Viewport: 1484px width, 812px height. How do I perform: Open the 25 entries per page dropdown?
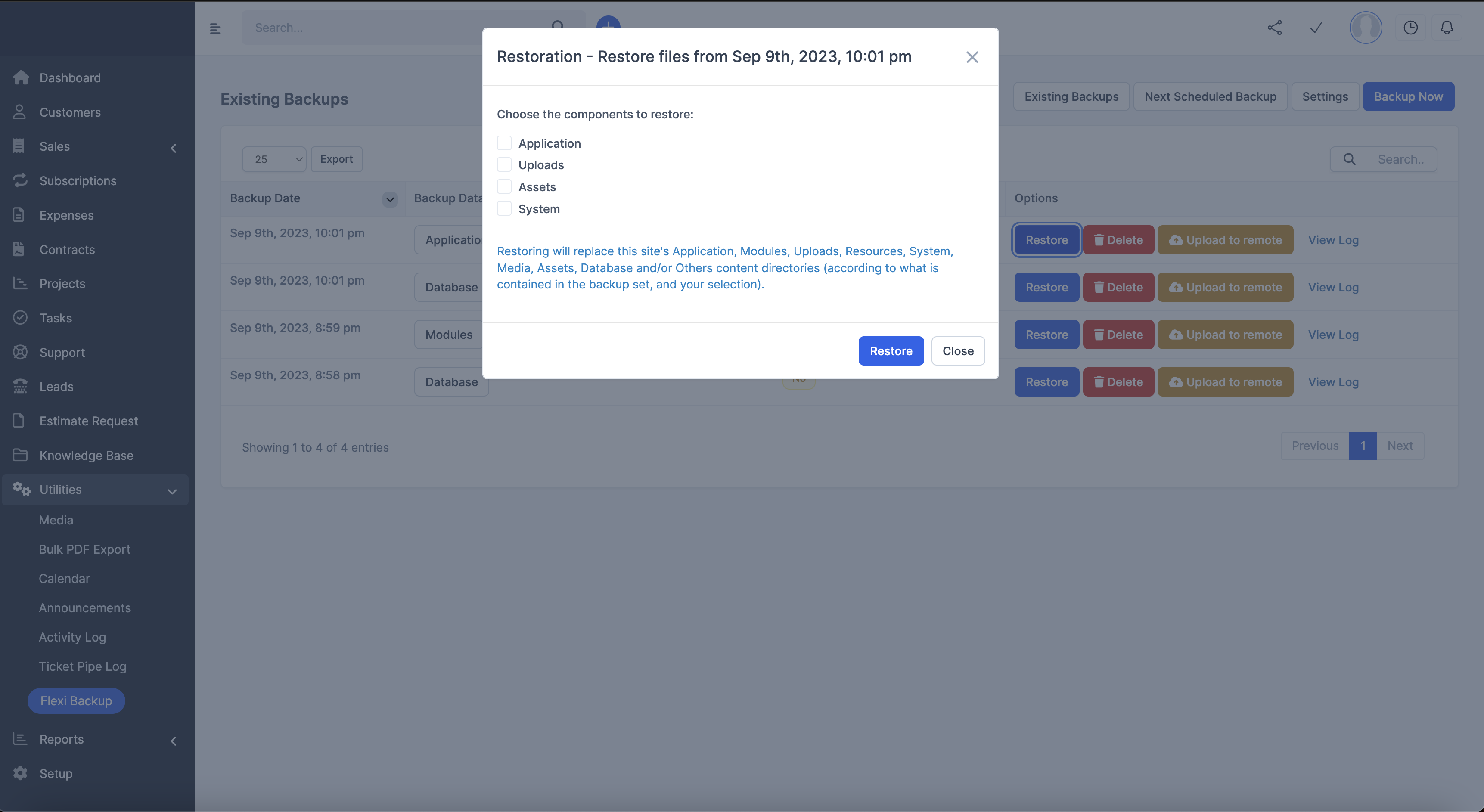pyautogui.click(x=274, y=160)
